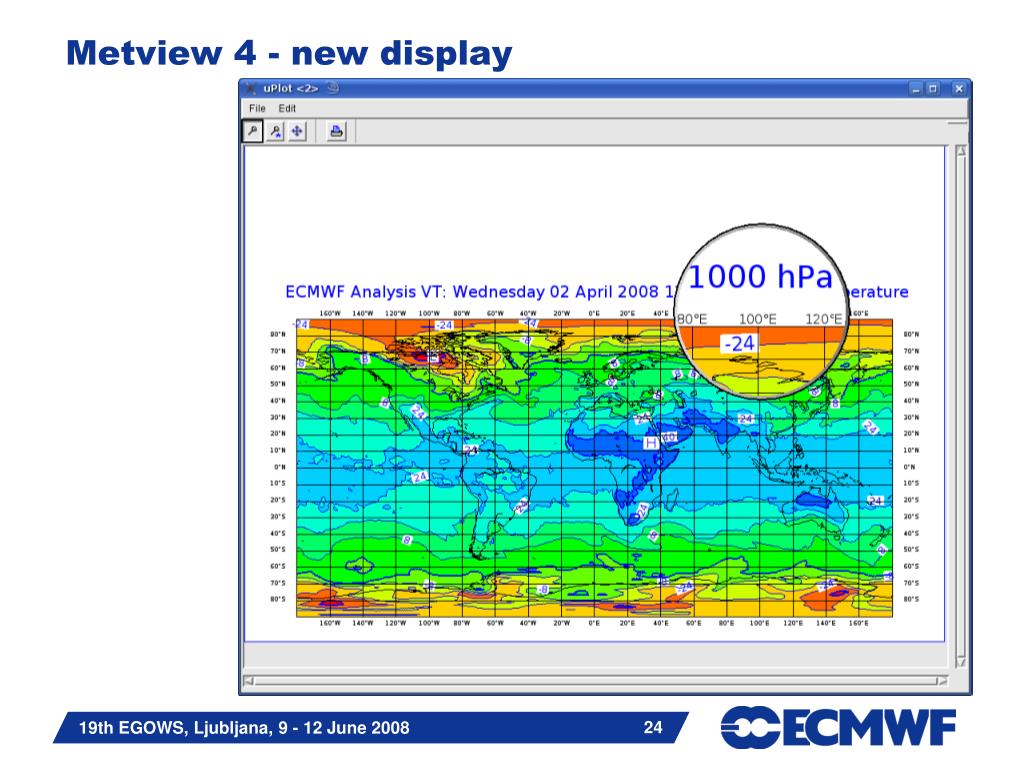
Task: Click the "-24" label inside the magnifier
Action: click(x=739, y=343)
